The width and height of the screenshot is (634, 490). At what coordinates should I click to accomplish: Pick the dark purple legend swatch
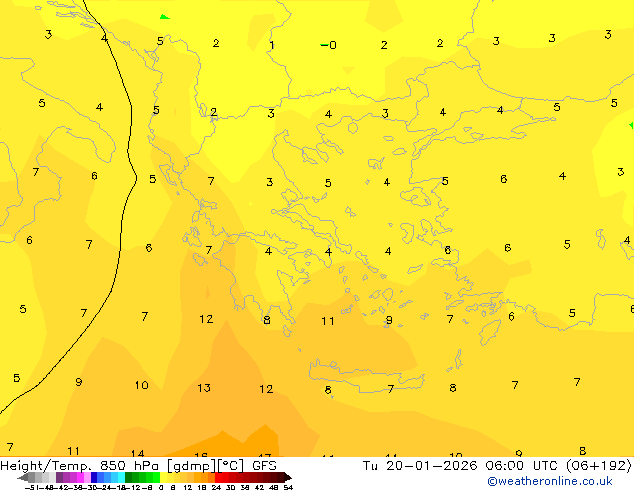(x=59, y=477)
